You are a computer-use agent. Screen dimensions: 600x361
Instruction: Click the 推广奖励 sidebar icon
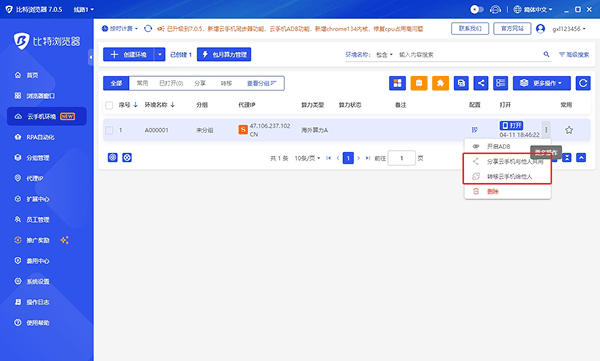18,240
